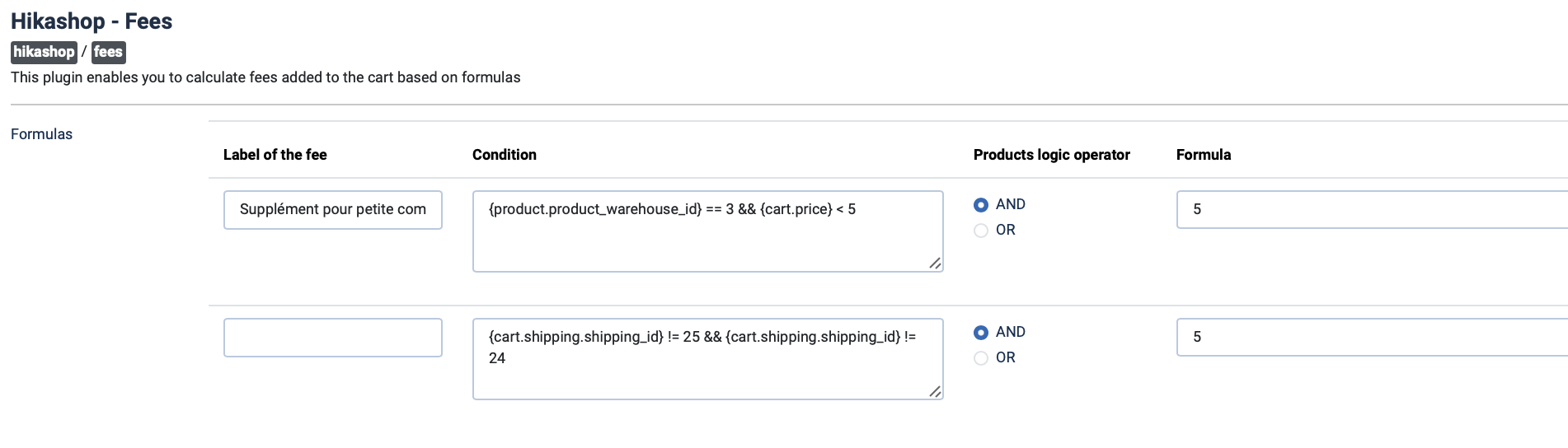This screenshot has height=448, width=1568.
Task: Grab the resize handle of the first condition textarea
Action: (935, 264)
